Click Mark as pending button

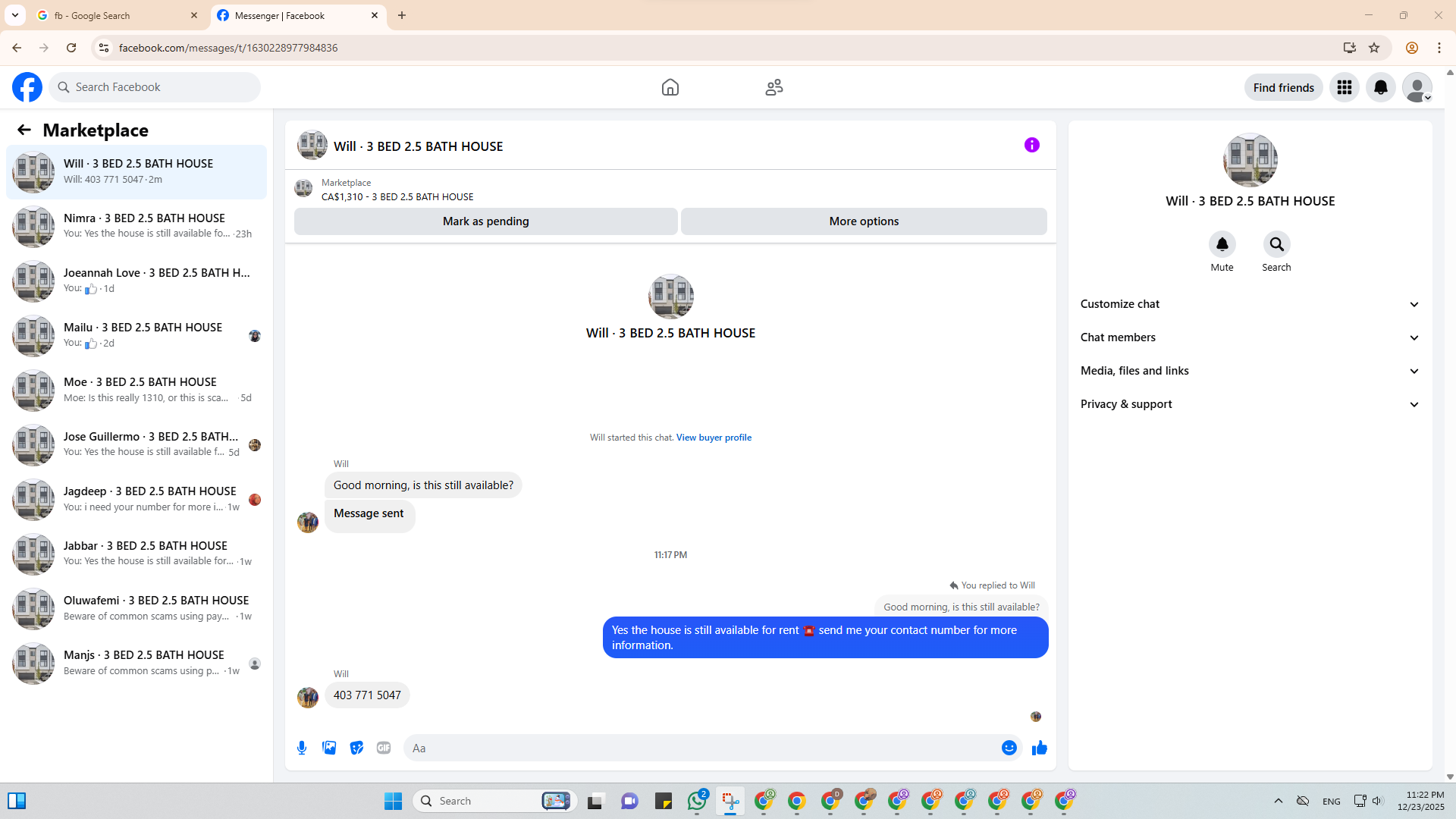pyautogui.click(x=485, y=221)
